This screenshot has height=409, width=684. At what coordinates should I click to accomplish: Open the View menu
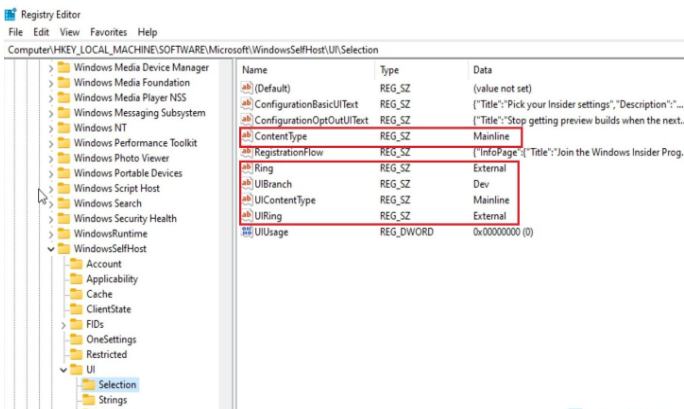point(69,32)
